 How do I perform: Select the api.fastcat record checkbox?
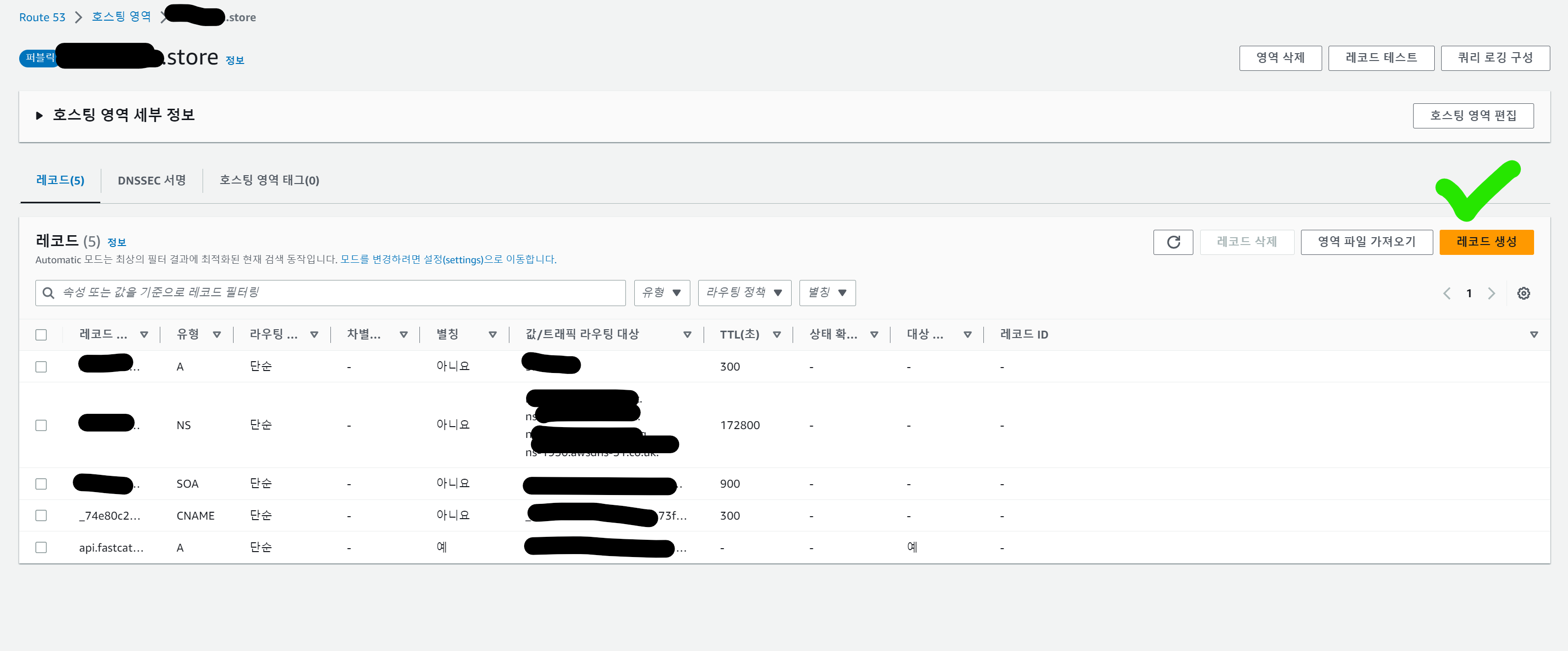click(41, 547)
